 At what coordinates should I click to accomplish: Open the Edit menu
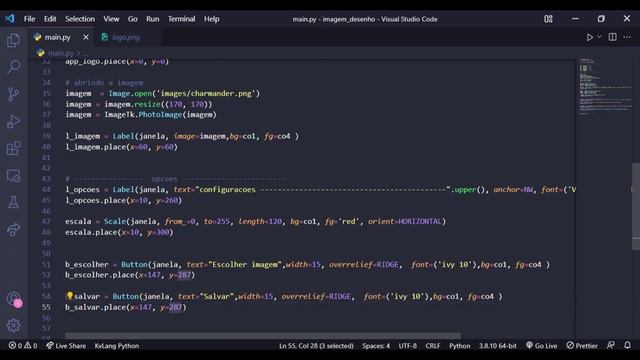50,19
